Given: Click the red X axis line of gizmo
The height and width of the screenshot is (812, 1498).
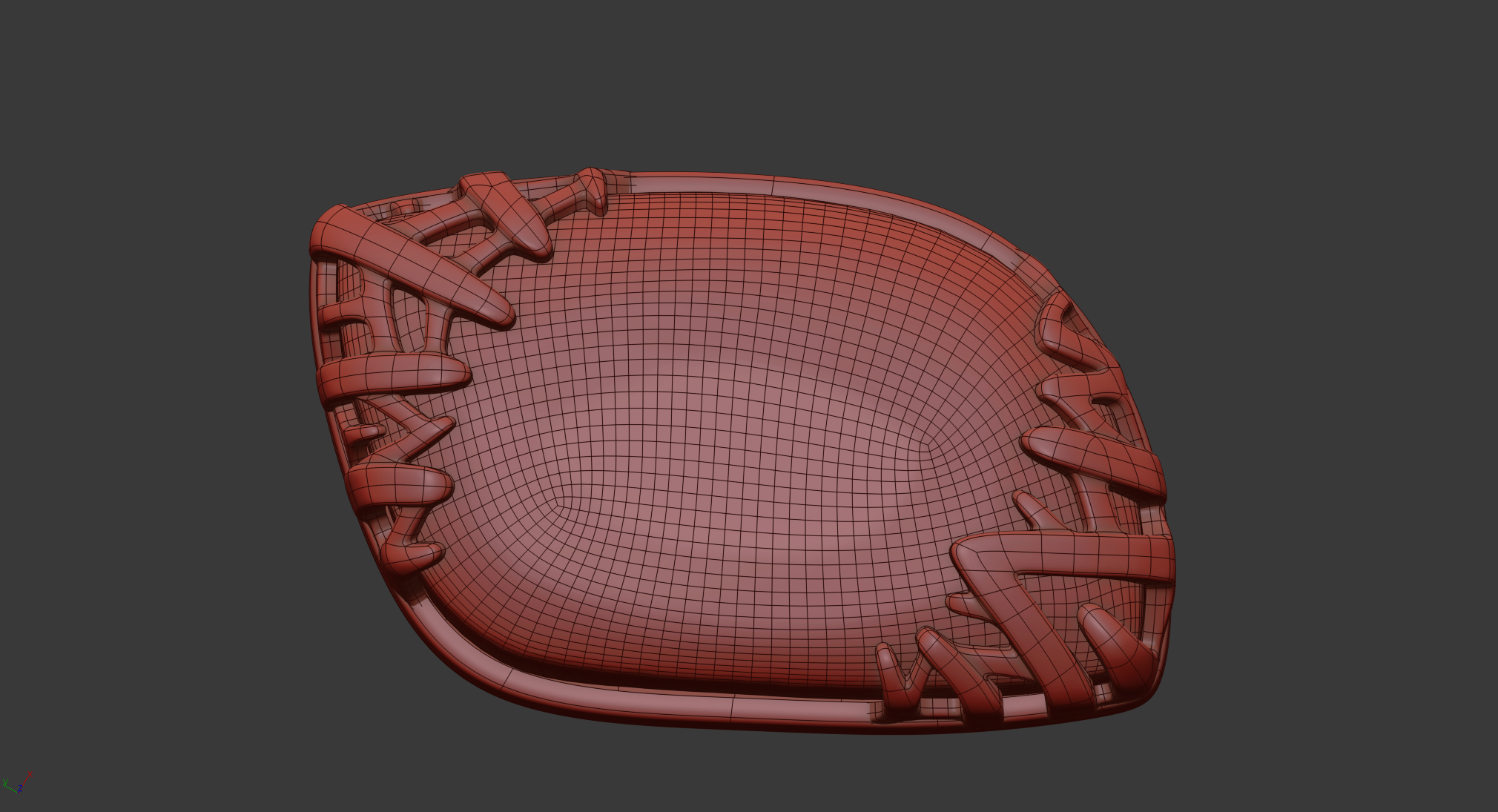Looking at the screenshot, I should [25, 780].
